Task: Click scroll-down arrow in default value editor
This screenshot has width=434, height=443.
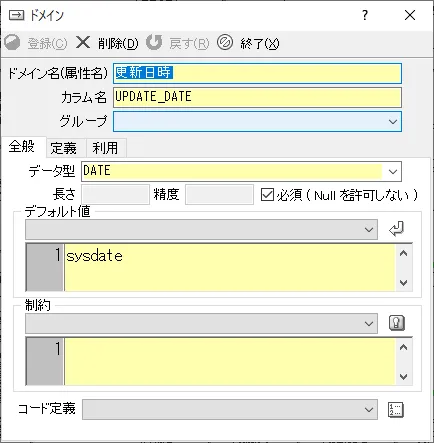Action: [403, 283]
